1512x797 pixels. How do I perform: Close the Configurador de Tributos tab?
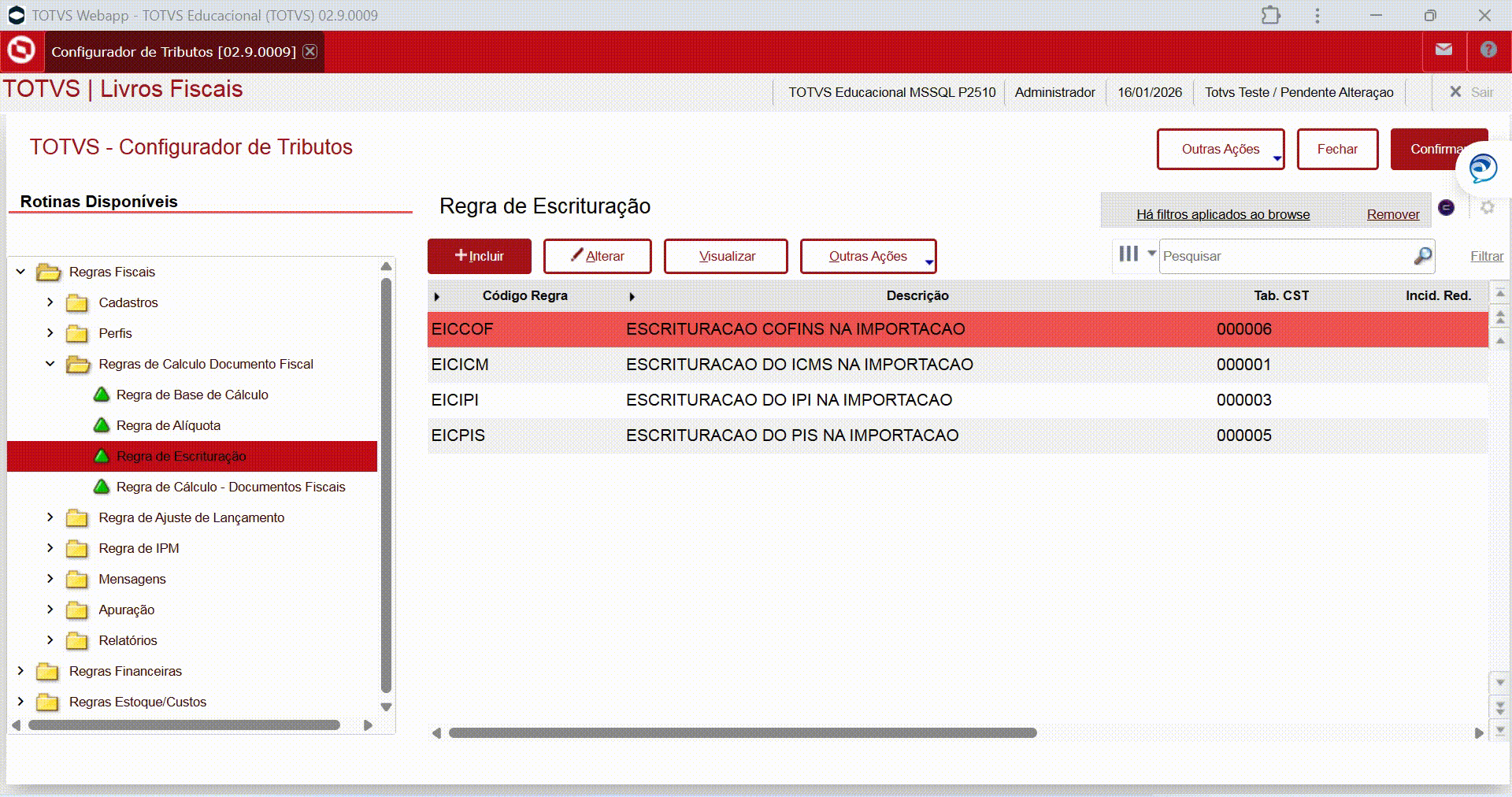(x=310, y=51)
